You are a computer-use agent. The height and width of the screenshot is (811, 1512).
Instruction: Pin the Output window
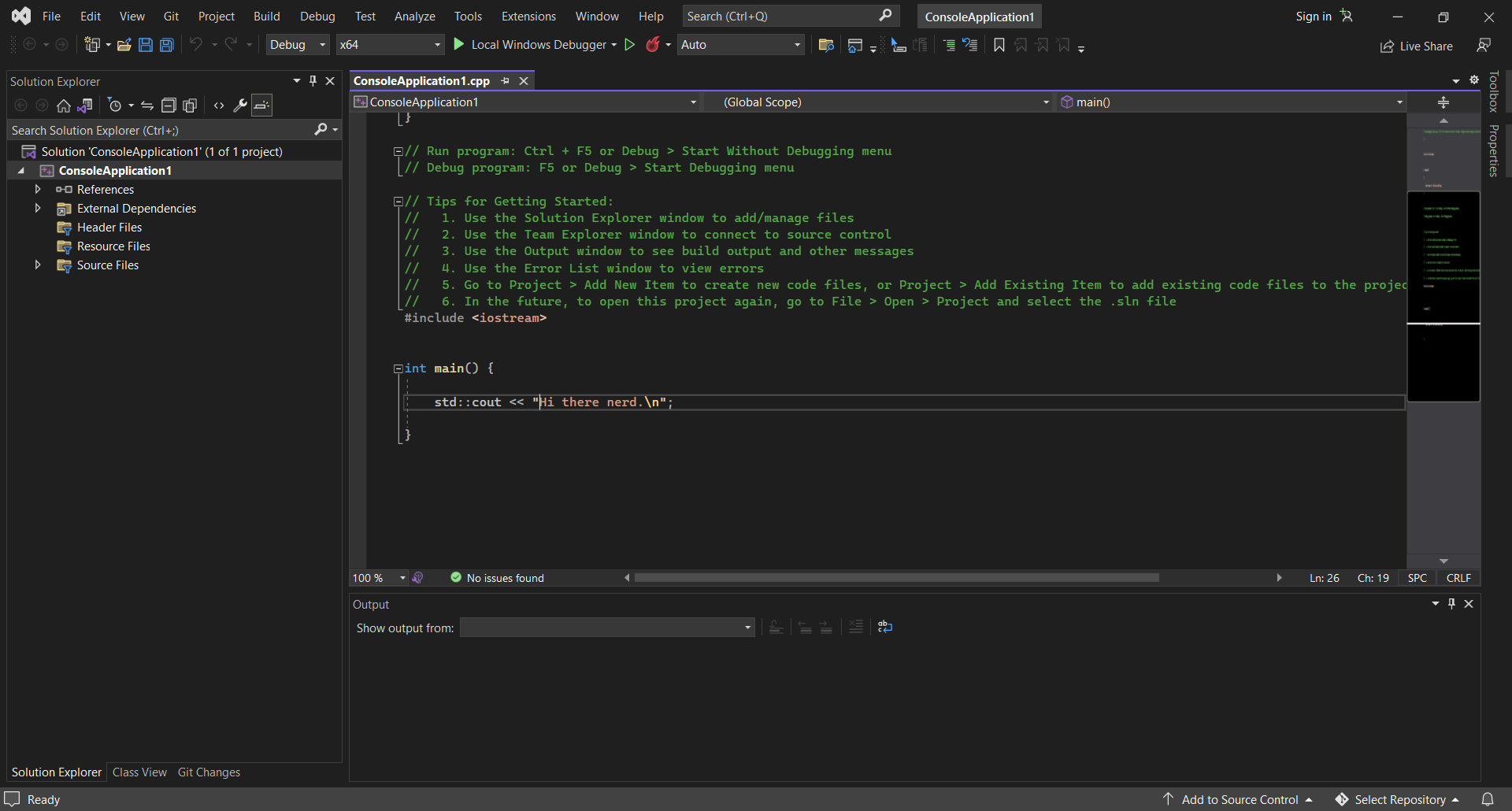[1451, 604]
